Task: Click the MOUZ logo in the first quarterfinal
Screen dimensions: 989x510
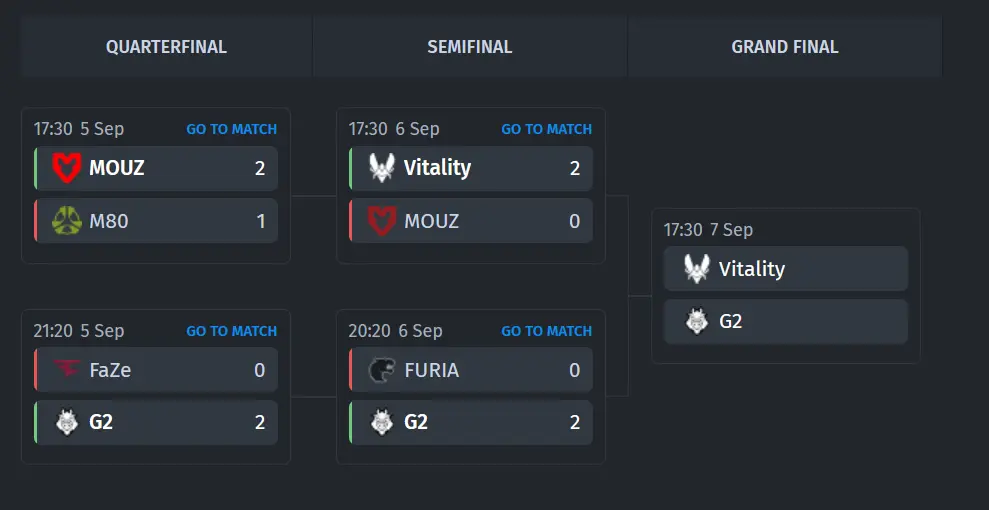Action: pos(67,168)
